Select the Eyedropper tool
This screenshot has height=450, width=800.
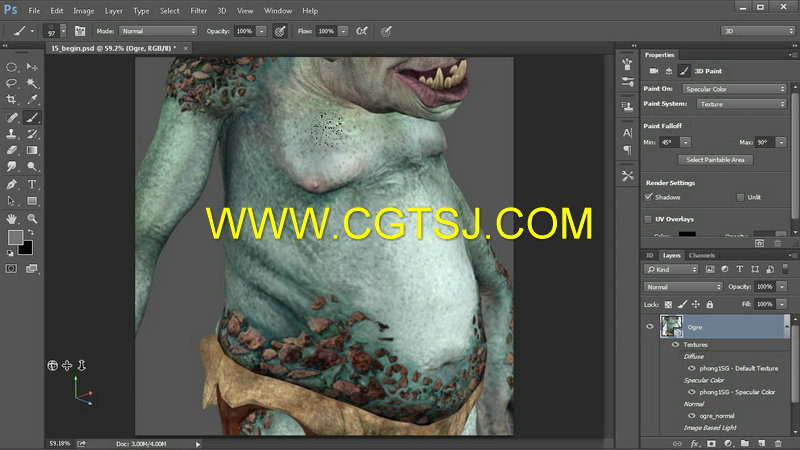click(x=32, y=99)
